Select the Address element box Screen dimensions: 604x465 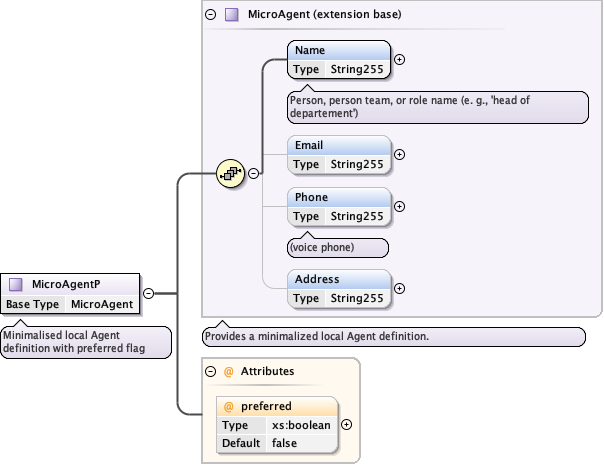click(x=338, y=279)
